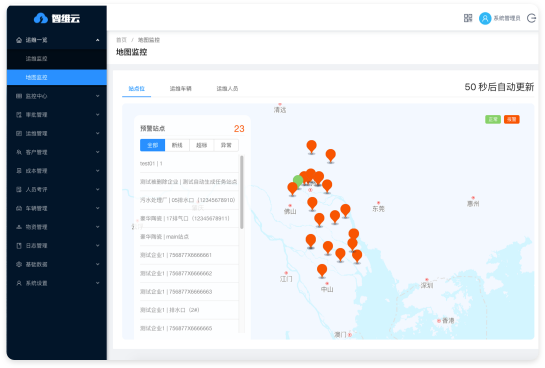Viewport: 545px width, 368px height.
Task: Select row 测试企业1 | 756877X6666661
Action: pyautogui.click(x=189, y=255)
